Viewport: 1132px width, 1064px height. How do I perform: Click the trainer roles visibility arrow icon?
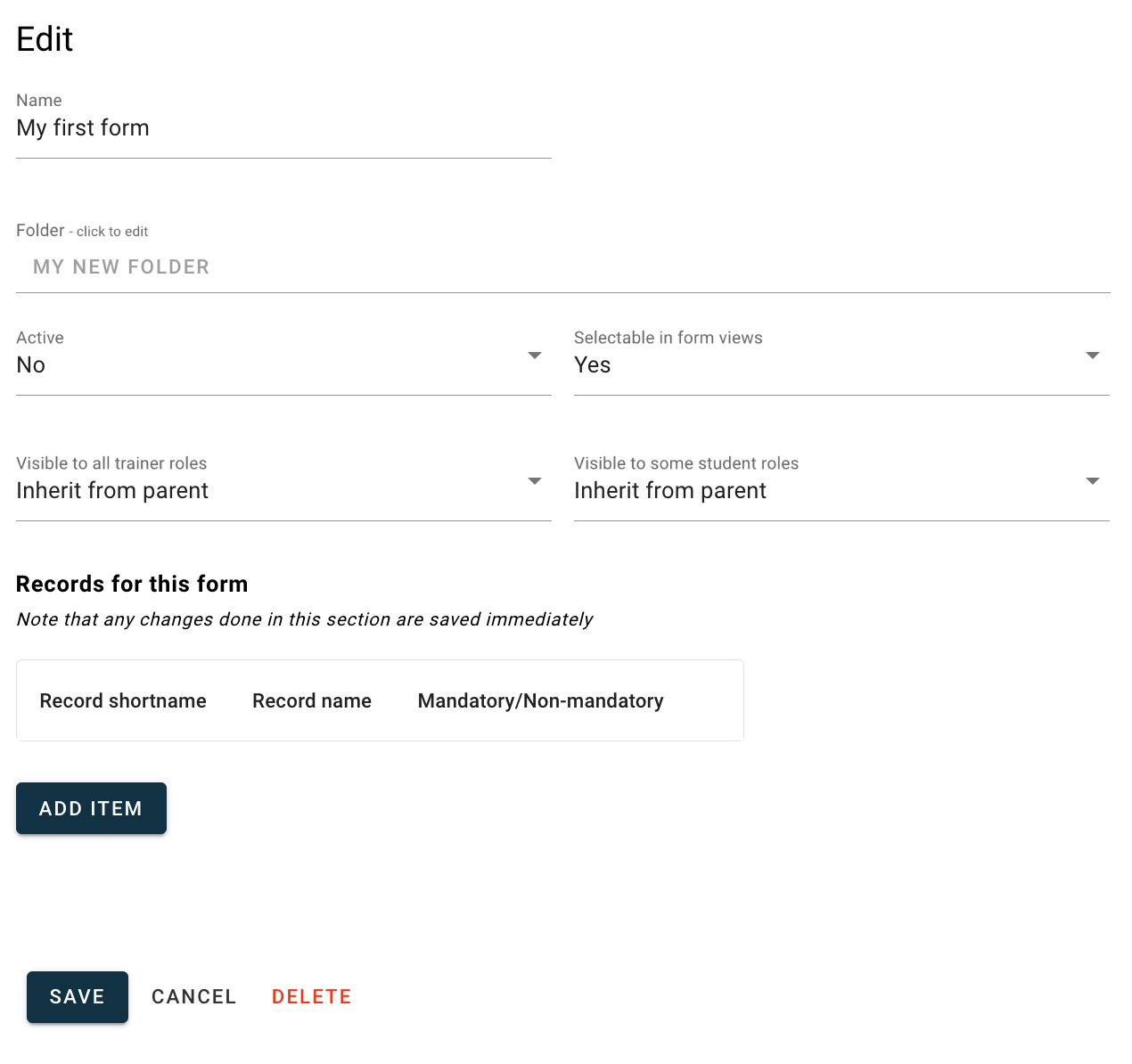tap(535, 481)
